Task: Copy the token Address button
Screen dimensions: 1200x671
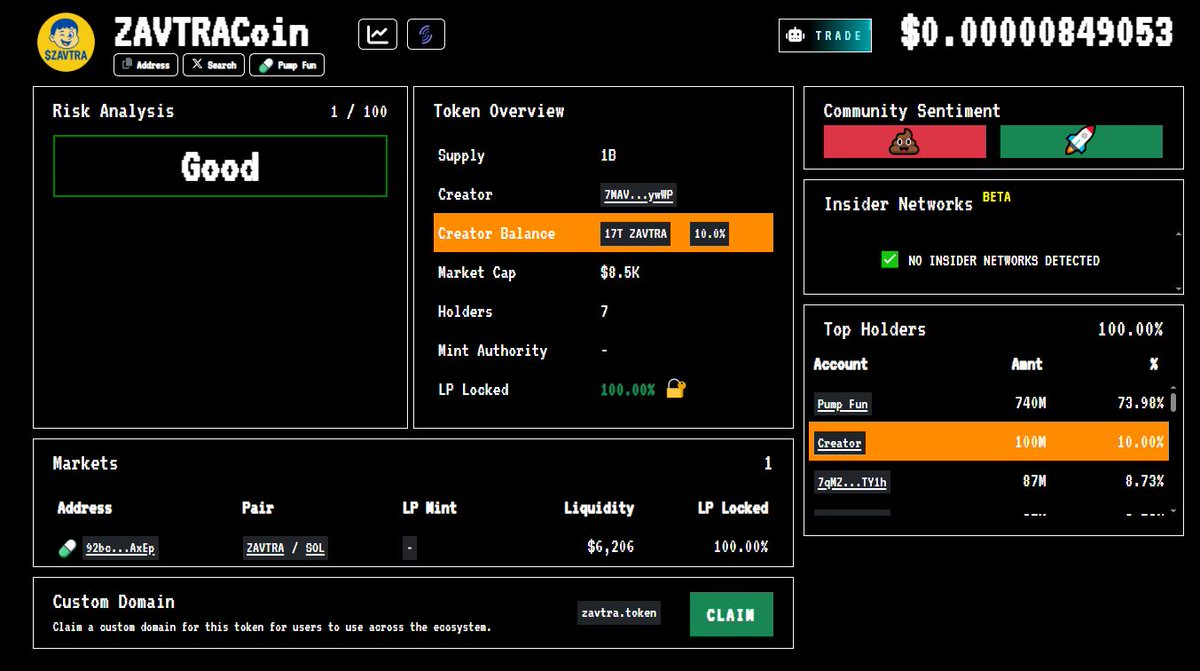Action: click(146, 65)
